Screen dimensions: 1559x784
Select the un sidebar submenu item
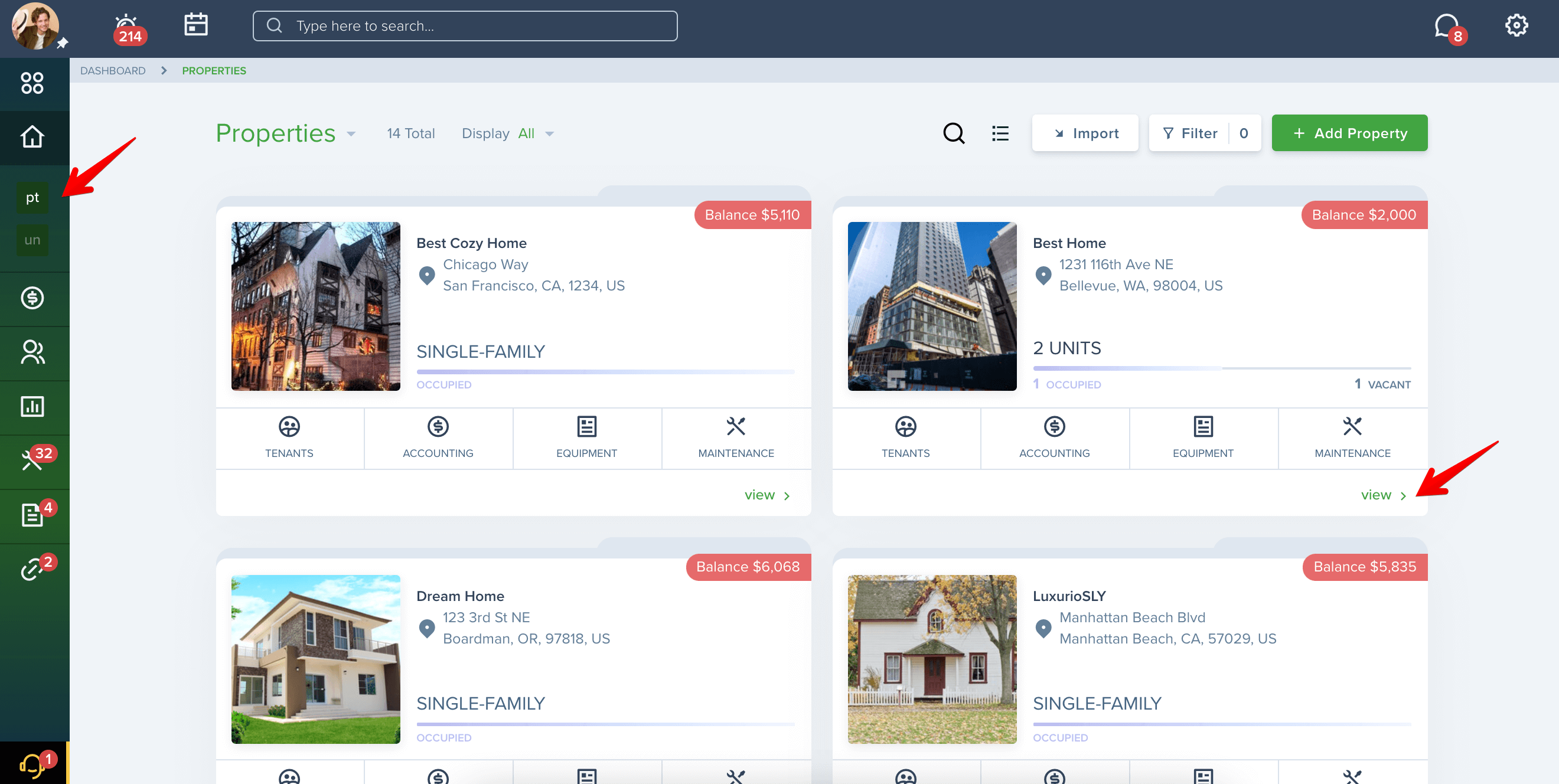click(32, 240)
